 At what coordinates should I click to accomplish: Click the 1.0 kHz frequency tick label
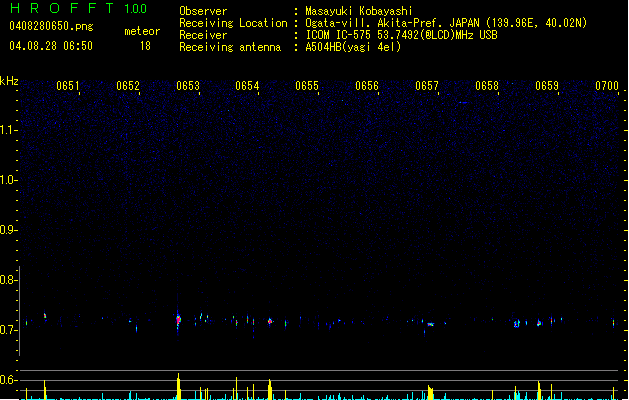tap(8, 180)
